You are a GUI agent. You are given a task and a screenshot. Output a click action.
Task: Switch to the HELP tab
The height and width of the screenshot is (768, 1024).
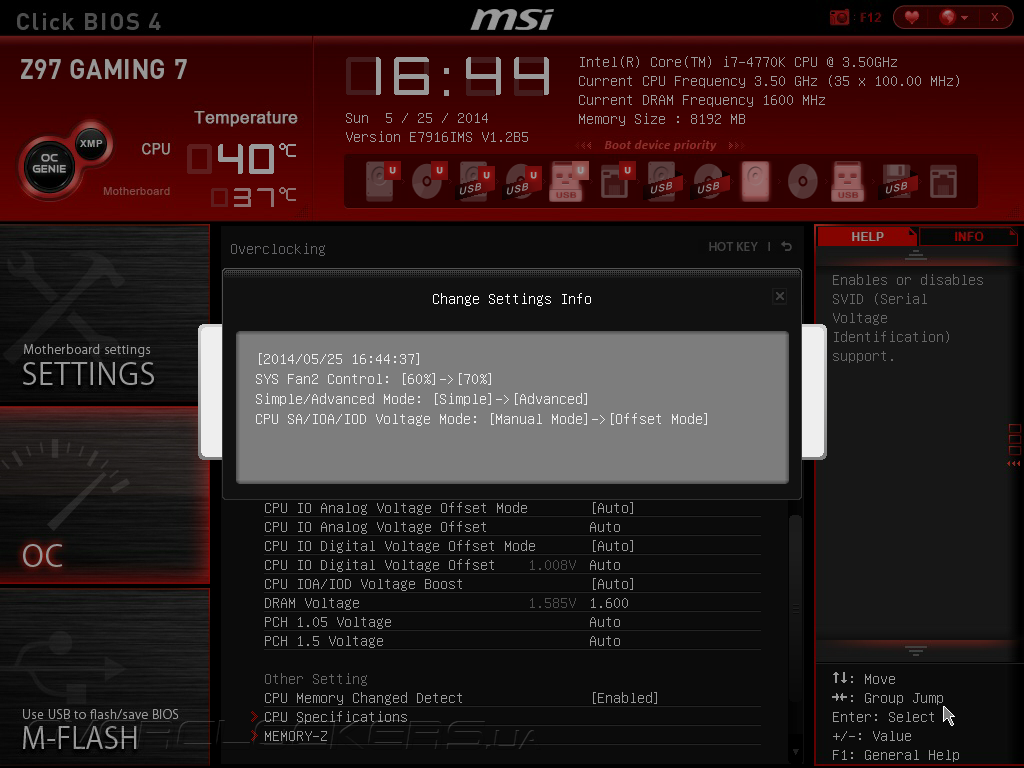[x=867, y=236]
